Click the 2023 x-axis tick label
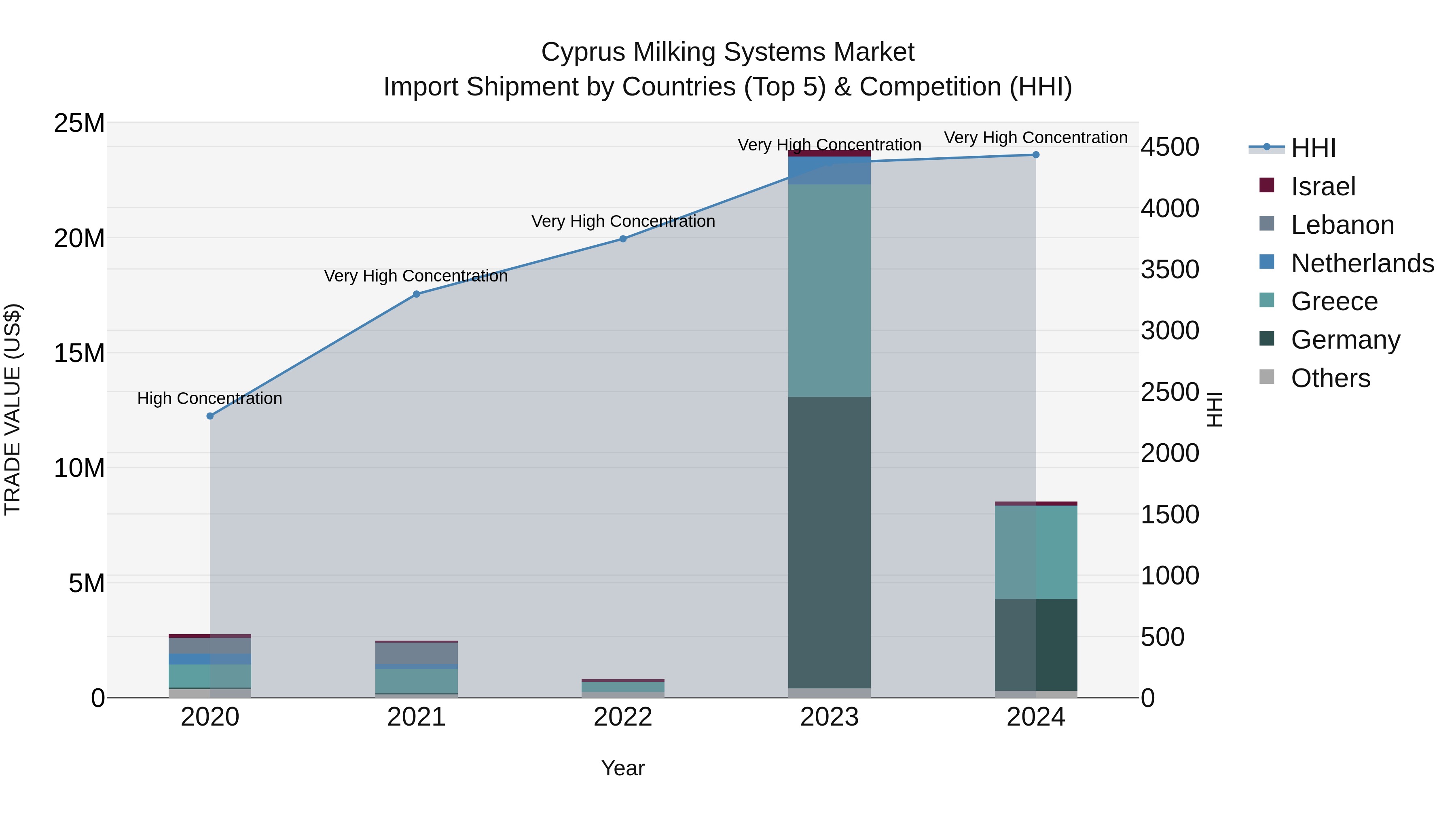Image resolution: width=1456 pixels, height=819 pixels. 829,717
